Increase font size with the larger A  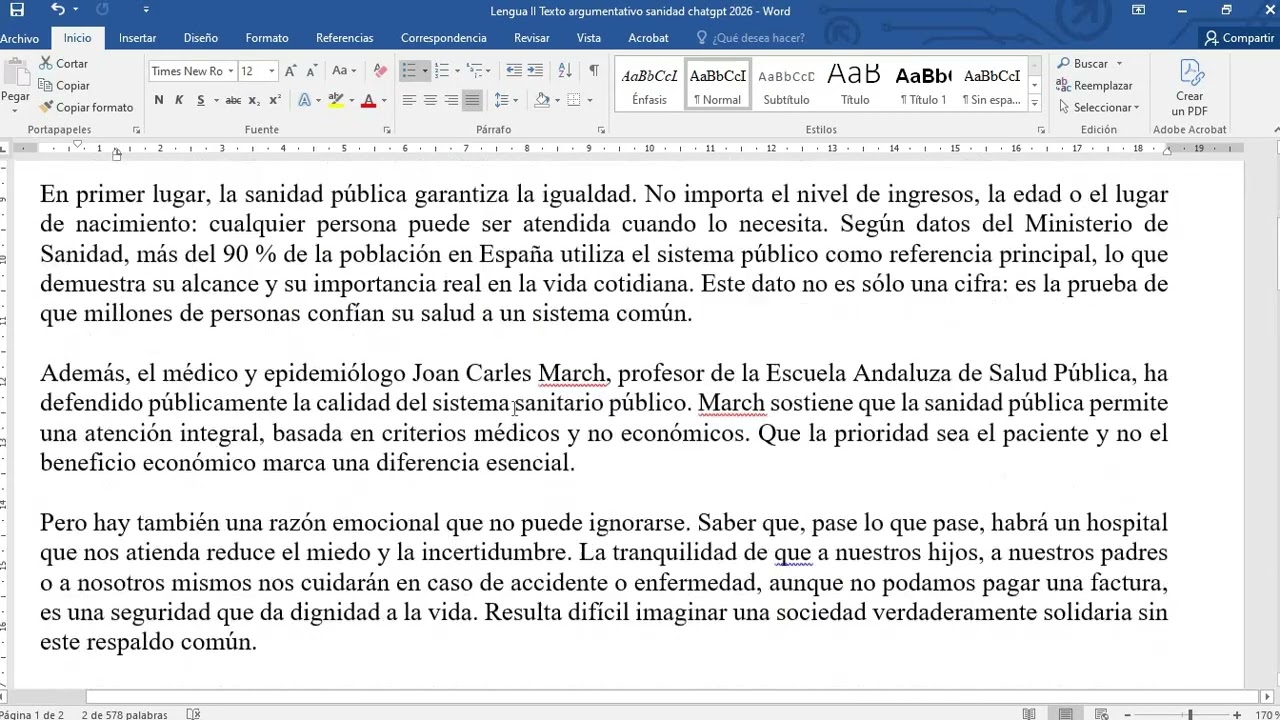tap(290, 71)
